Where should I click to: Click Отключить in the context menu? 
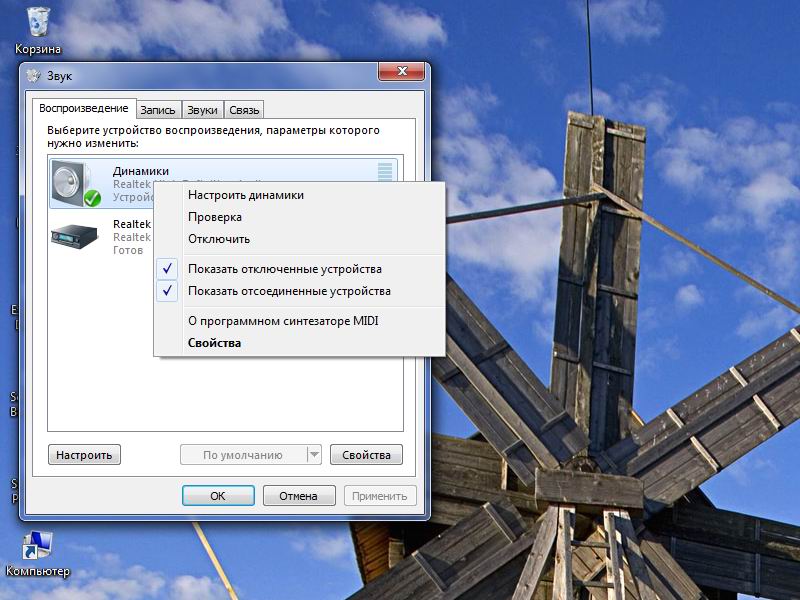coord(219,239)
